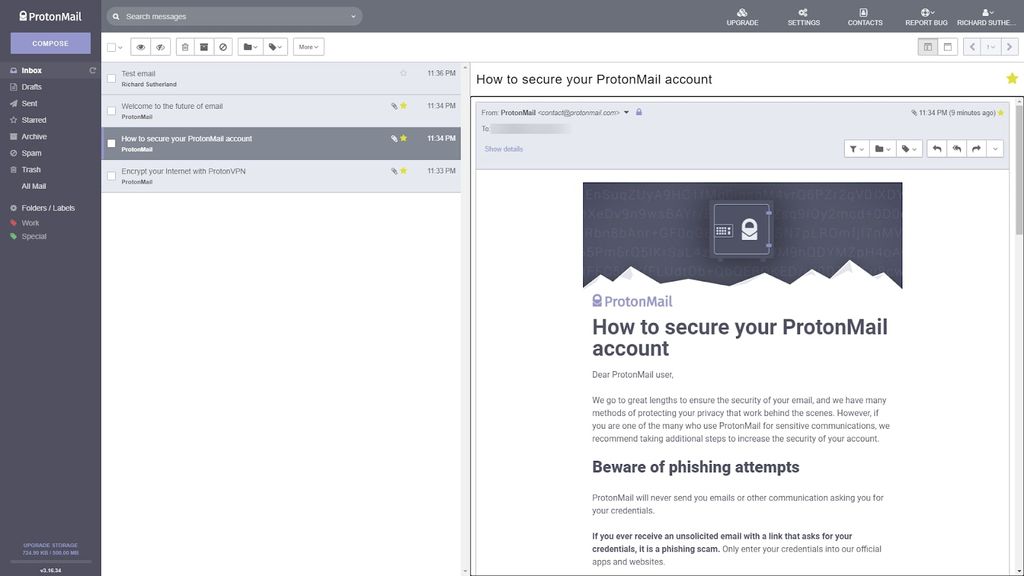
Task: Mark selected messages as unread
Action: [x=159, y=46]
